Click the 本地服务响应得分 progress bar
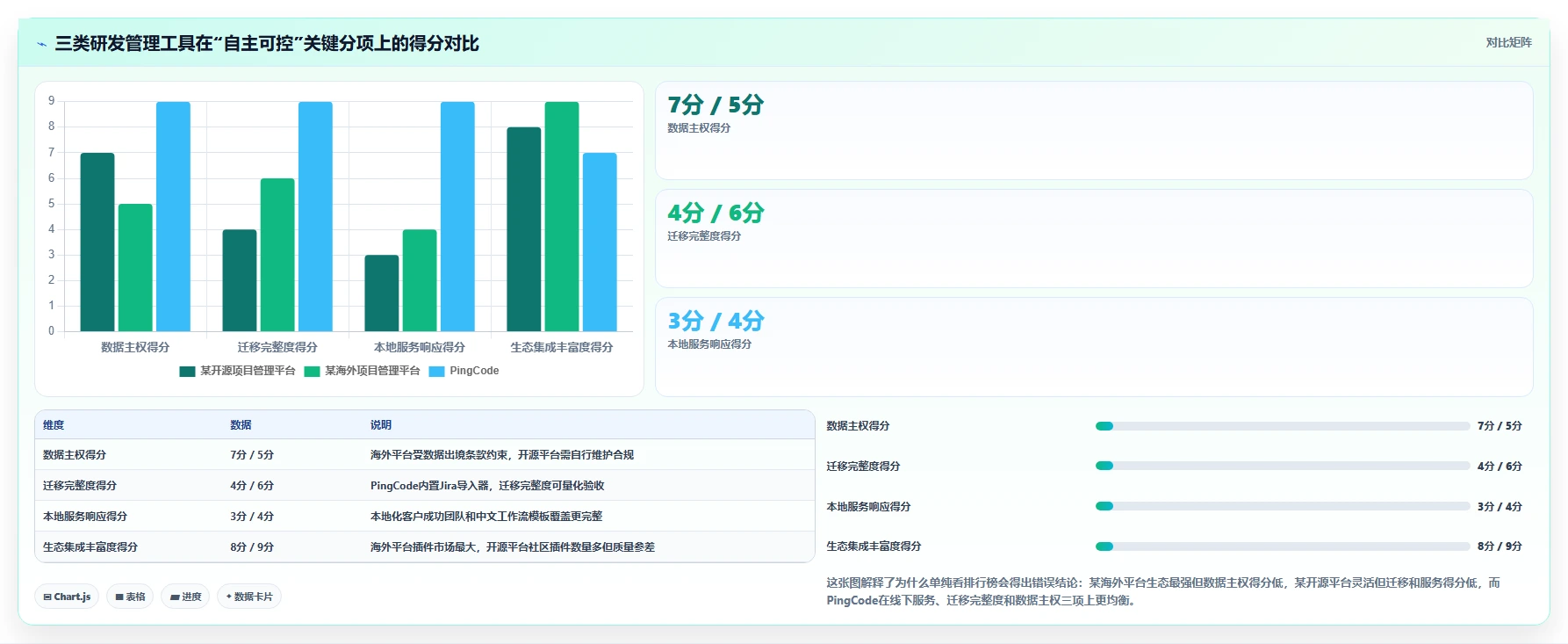 tap(1283, 506)
